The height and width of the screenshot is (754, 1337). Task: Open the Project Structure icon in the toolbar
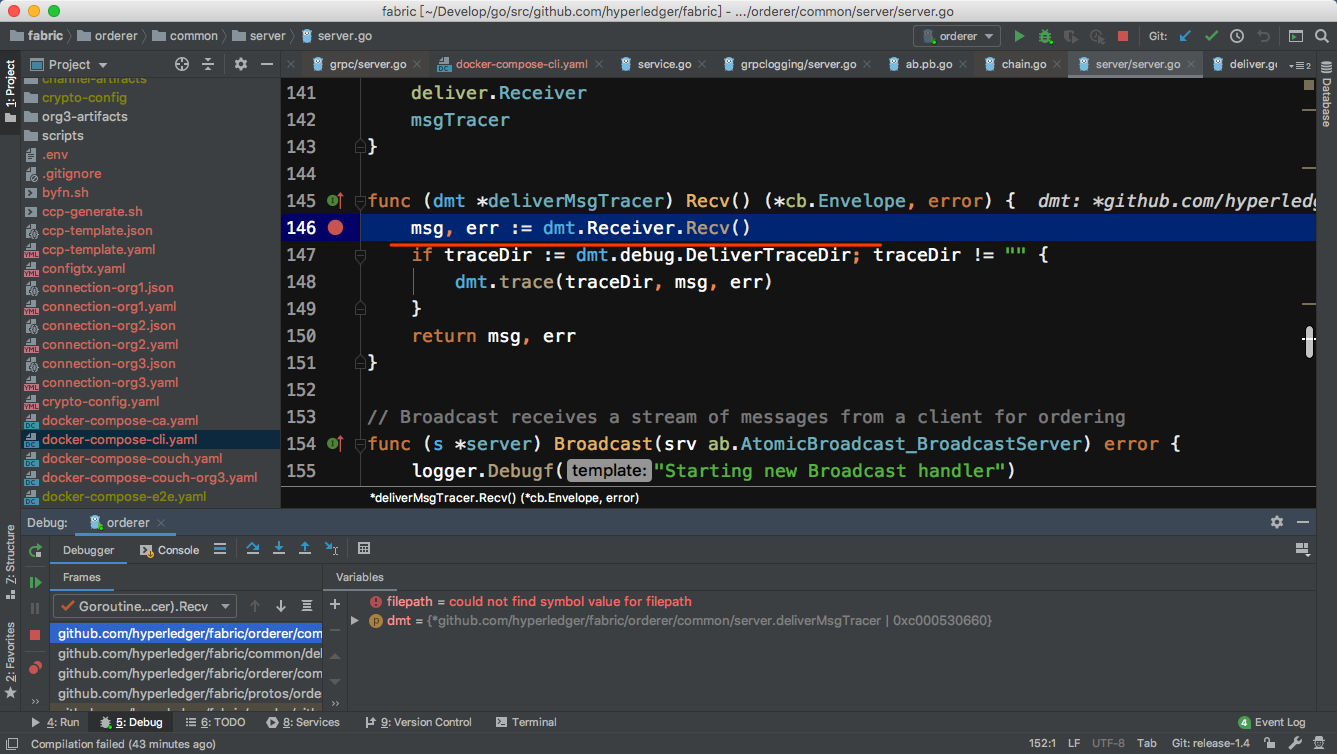coord(1296,36)
